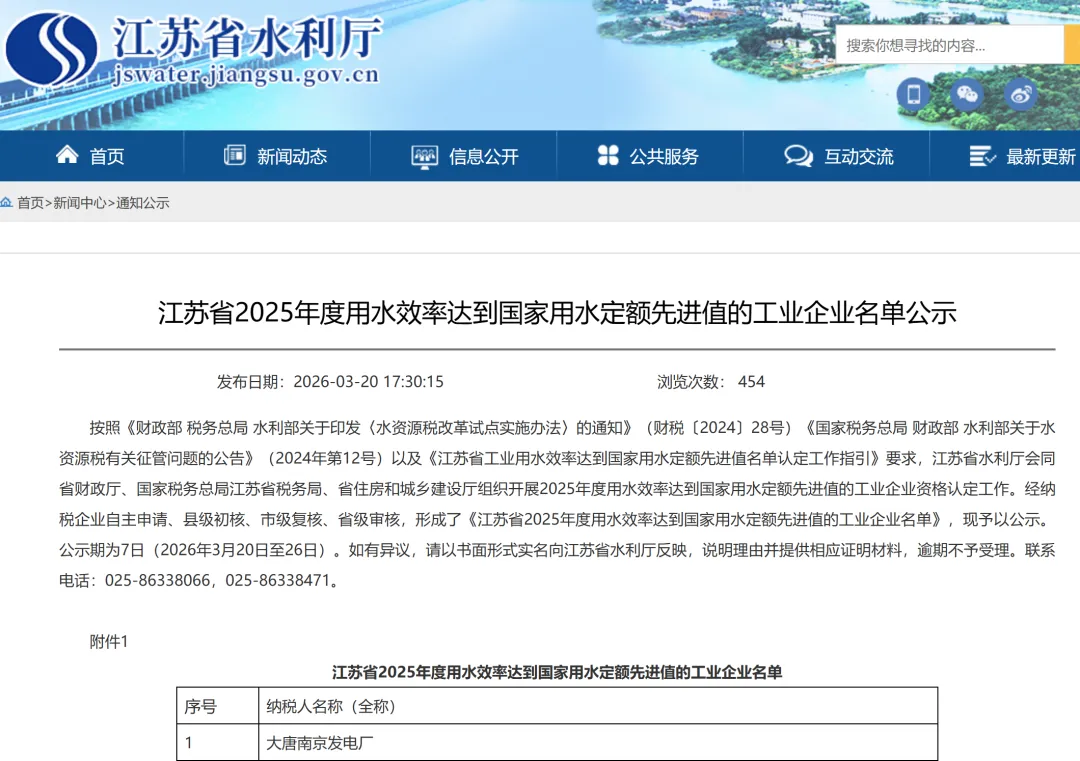Click the orange search button edge
Screen dimensions: 1080x761
click(1072, 45)
